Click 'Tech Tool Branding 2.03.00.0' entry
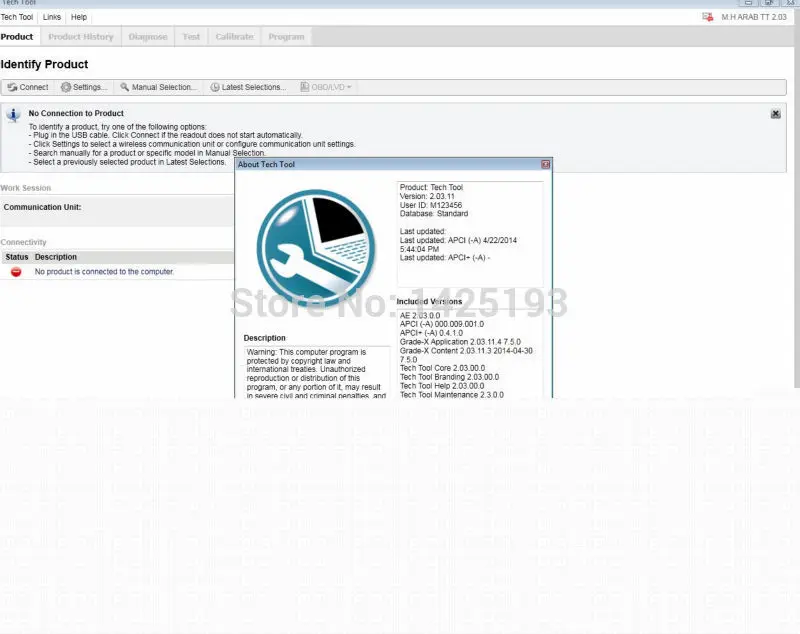This screenshot has width=800, height=634. coord(449,377)
